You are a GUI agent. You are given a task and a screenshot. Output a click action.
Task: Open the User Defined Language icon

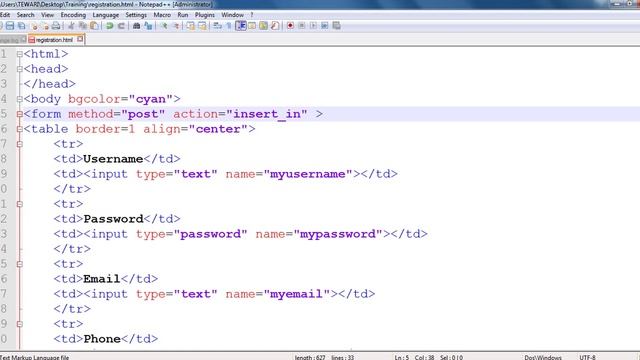tap(252, 26)
